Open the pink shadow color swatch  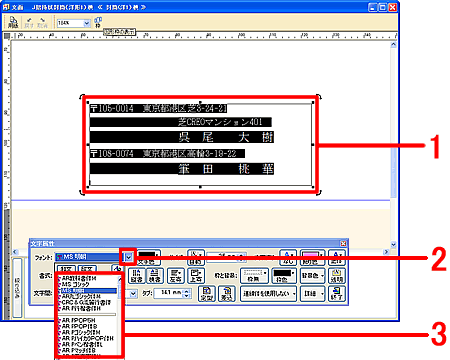click(312, 258)
